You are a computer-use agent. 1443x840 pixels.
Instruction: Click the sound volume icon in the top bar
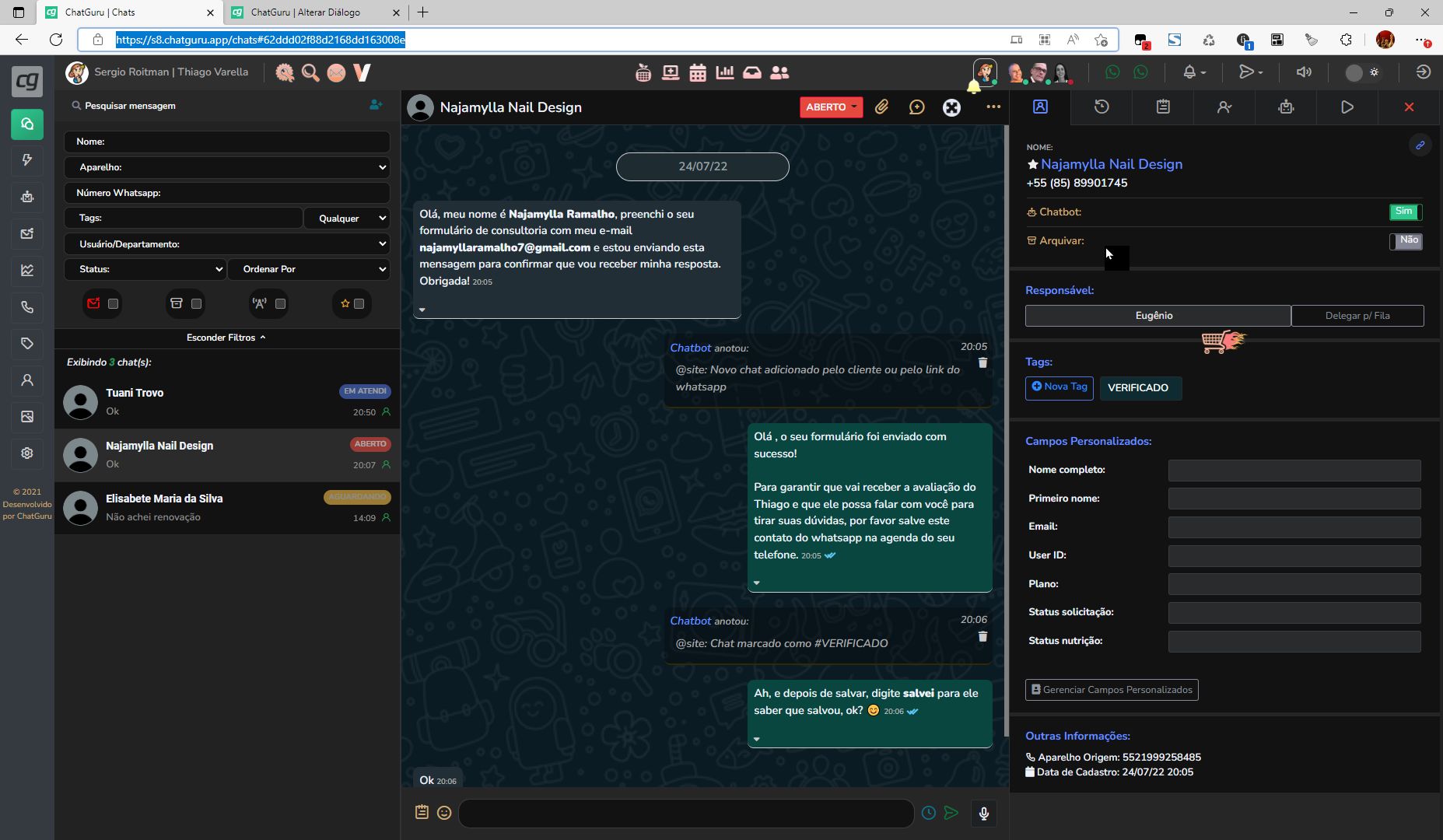click(1305, 72)
